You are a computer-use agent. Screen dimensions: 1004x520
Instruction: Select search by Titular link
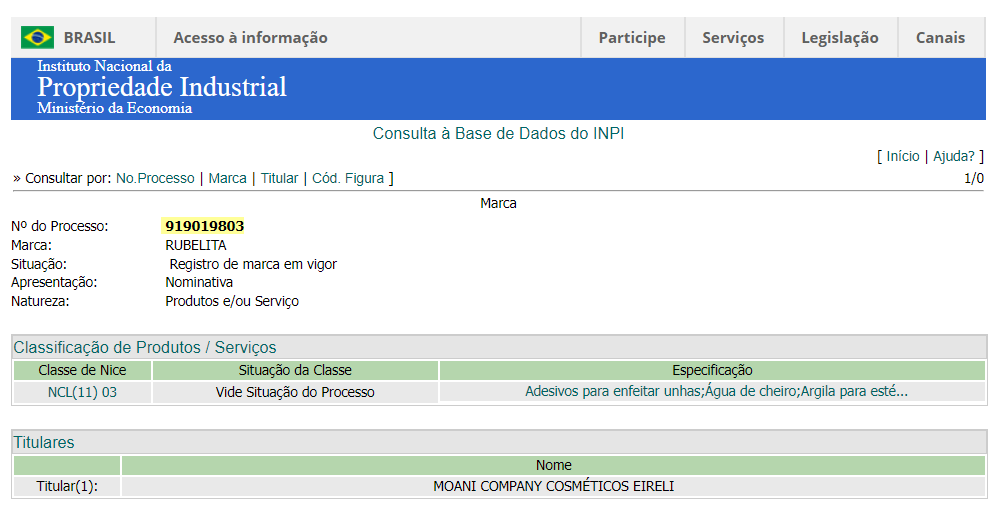coord(279,178)
